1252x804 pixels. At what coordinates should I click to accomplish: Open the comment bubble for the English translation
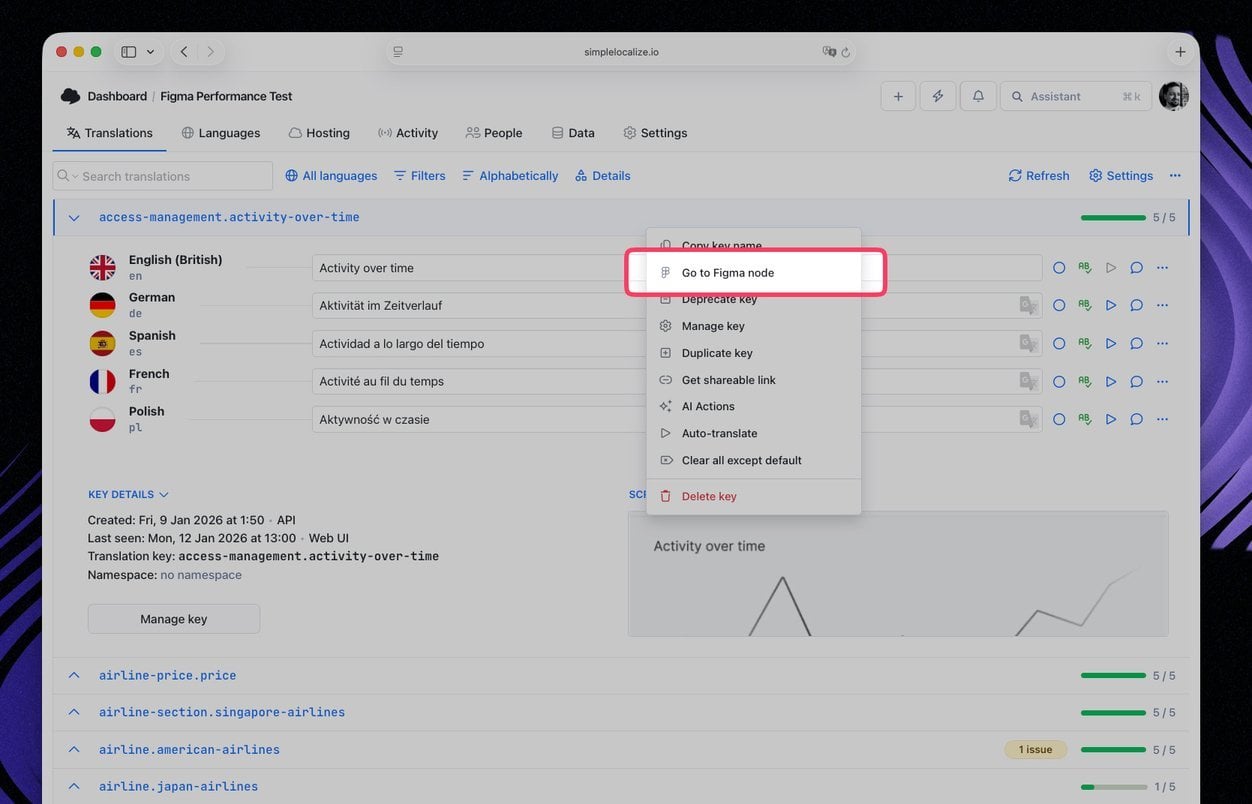pos(1136,267)
